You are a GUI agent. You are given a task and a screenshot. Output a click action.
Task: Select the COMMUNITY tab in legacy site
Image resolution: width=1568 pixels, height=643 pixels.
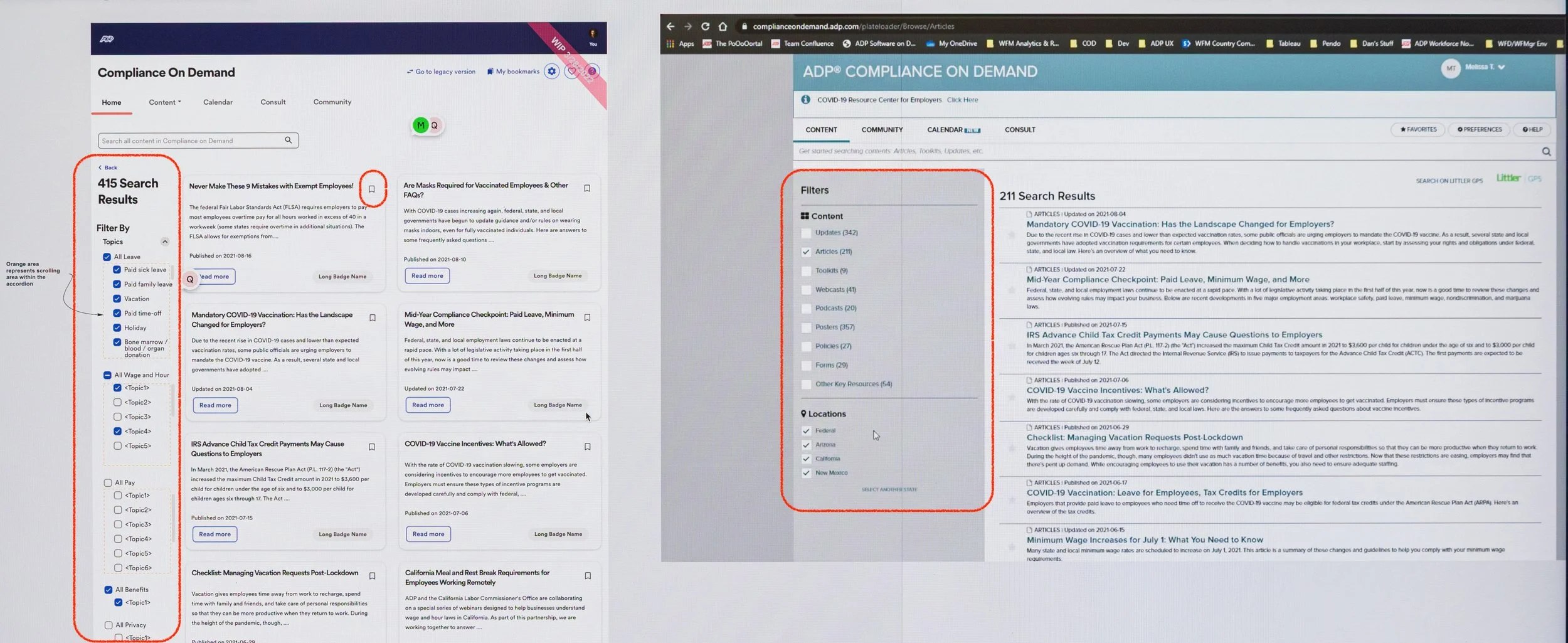pyautogui.click(x=882, y=130)
